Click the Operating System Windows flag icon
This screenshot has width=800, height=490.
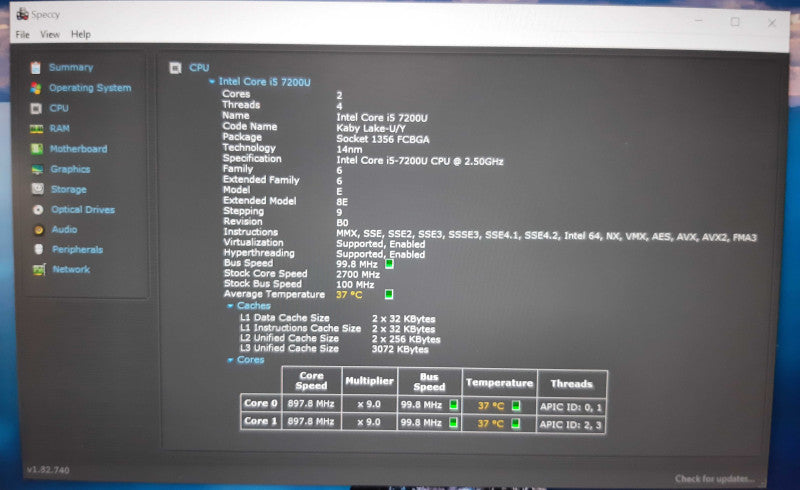point(36,88)
